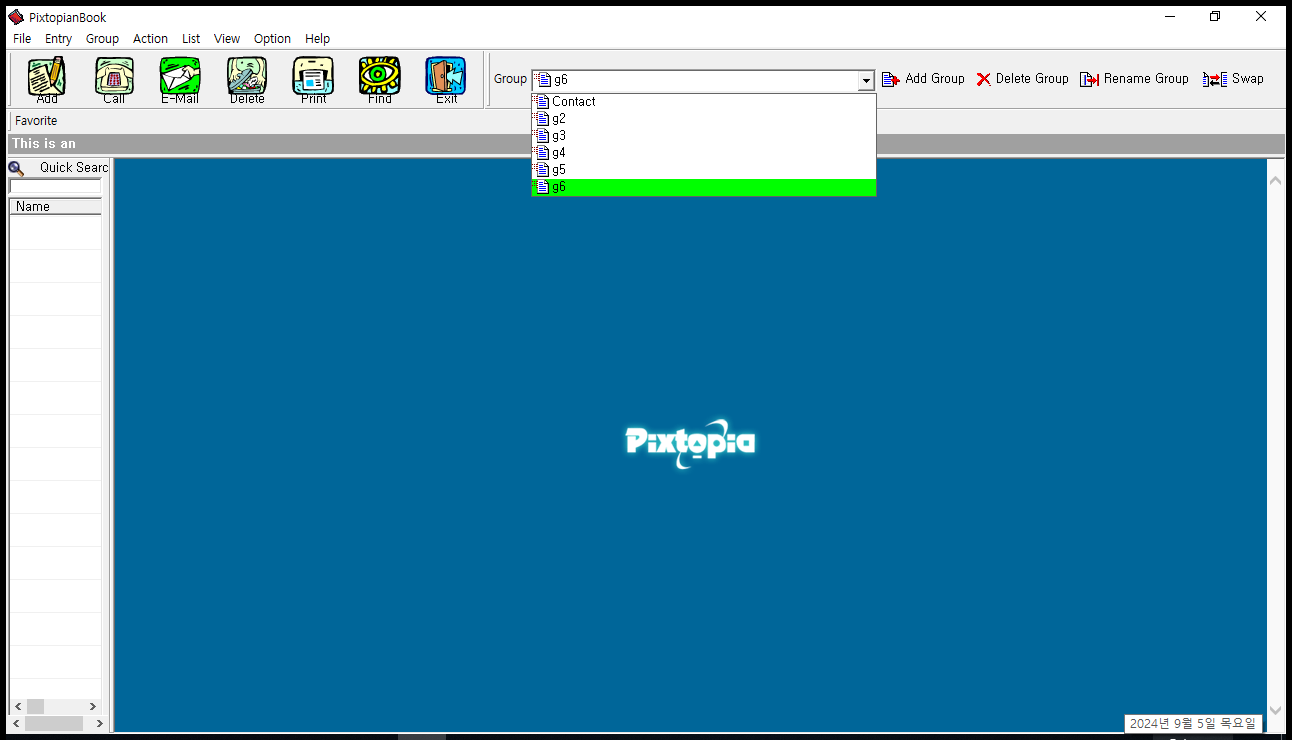This screenshot has width=1292, height=740.
Task: Click the Delete Group button
Action: click(1022, 79)
